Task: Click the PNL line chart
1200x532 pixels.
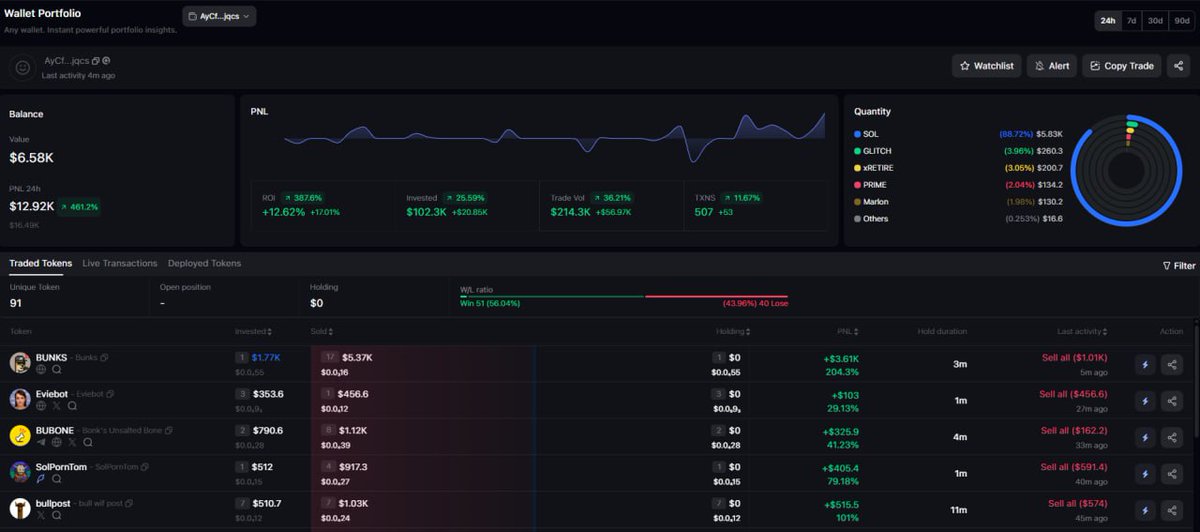Action: click(x=555, y=138)
